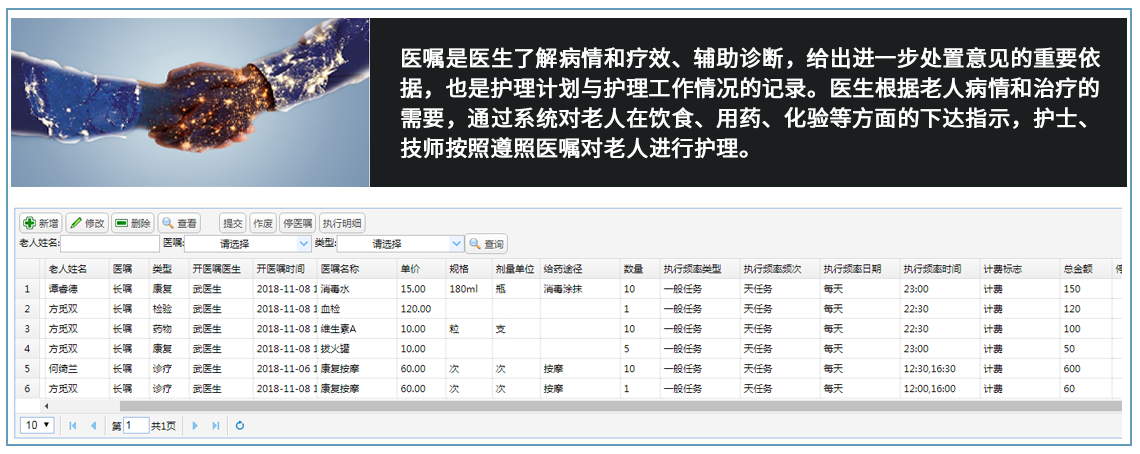The height and width of the screenshot is (454, 1140).
Task: Click the 停医嘱 button
Action: [297, 223]
